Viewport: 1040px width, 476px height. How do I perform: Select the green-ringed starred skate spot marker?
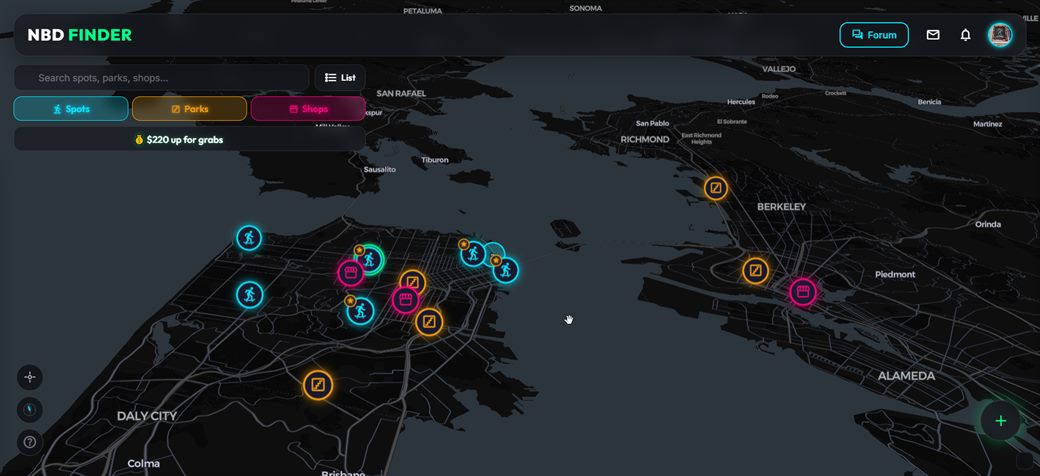coord(369,259)
